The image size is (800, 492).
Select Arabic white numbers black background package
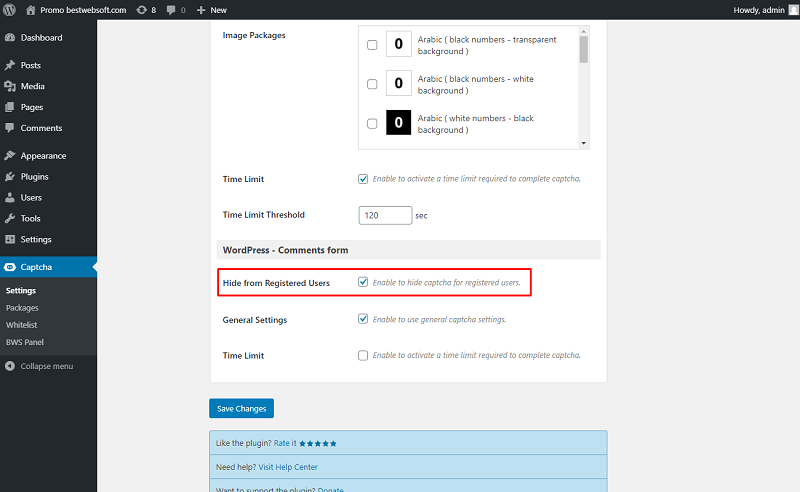point(372,124)
